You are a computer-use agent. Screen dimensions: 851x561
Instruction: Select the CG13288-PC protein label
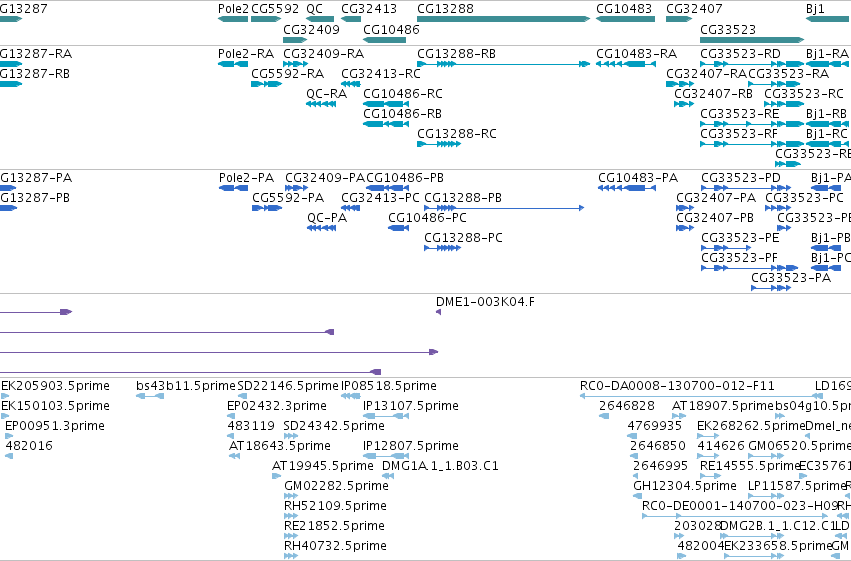[x=463, y=238]
